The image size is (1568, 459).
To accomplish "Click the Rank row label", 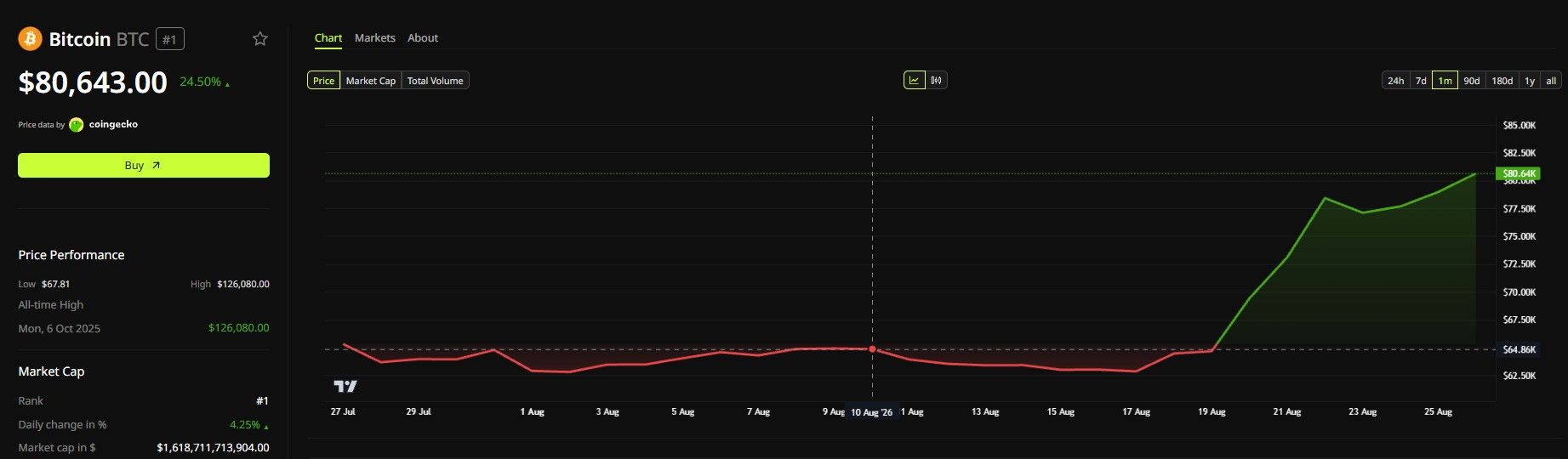I will pyautogui.click(x=31, y=400).
